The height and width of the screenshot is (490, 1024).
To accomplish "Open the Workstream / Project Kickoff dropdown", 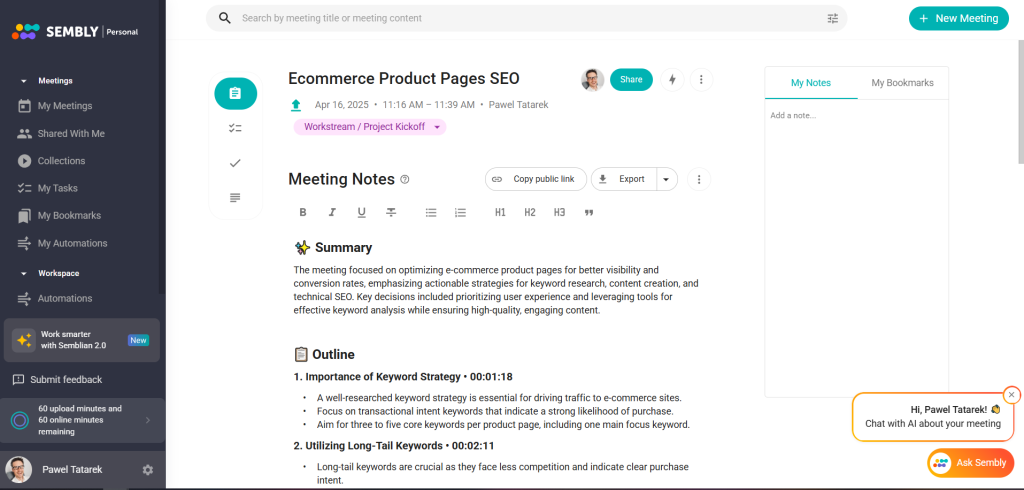I will pyautogui.click(x=370, y=127).
